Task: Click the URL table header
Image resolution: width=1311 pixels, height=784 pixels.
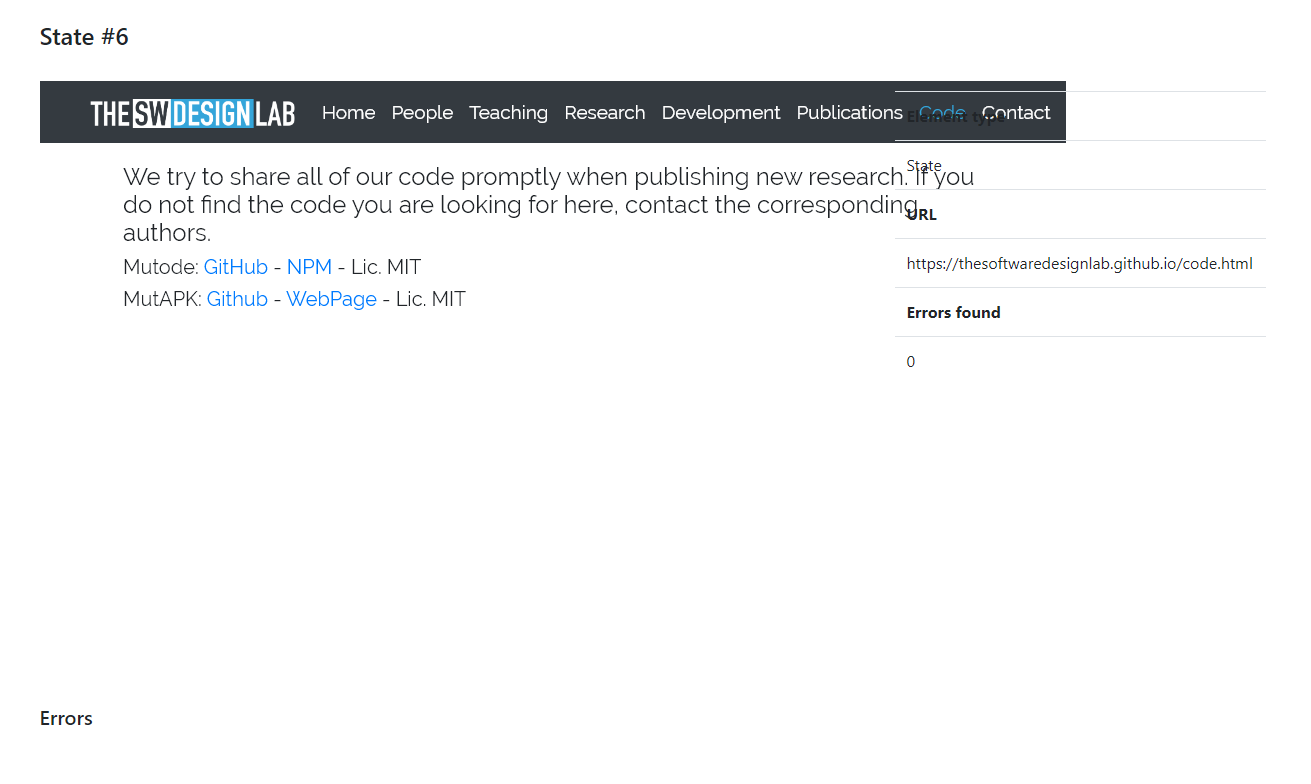Action: [x=921, y=215]
